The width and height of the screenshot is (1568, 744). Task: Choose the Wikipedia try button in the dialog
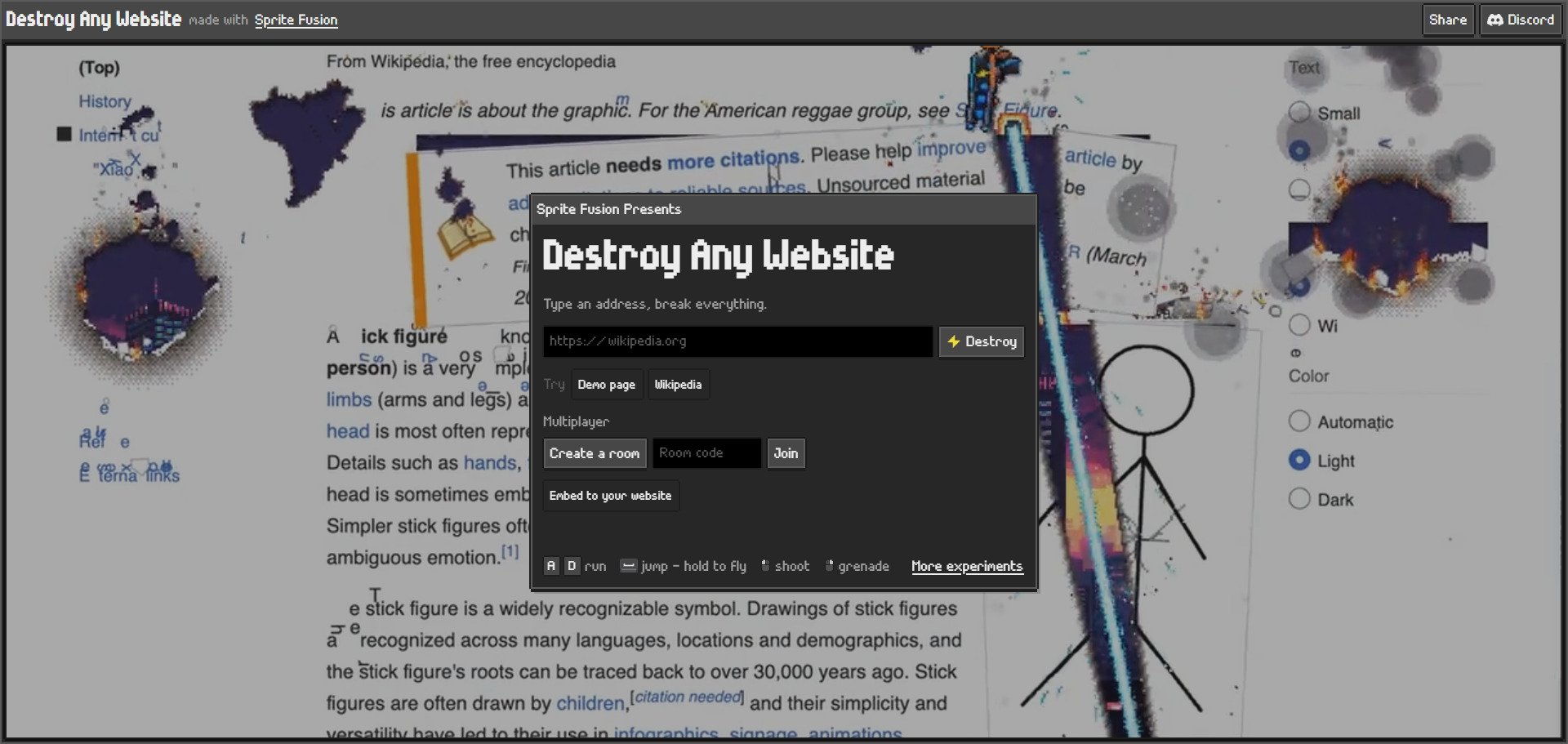coord(678,385)
